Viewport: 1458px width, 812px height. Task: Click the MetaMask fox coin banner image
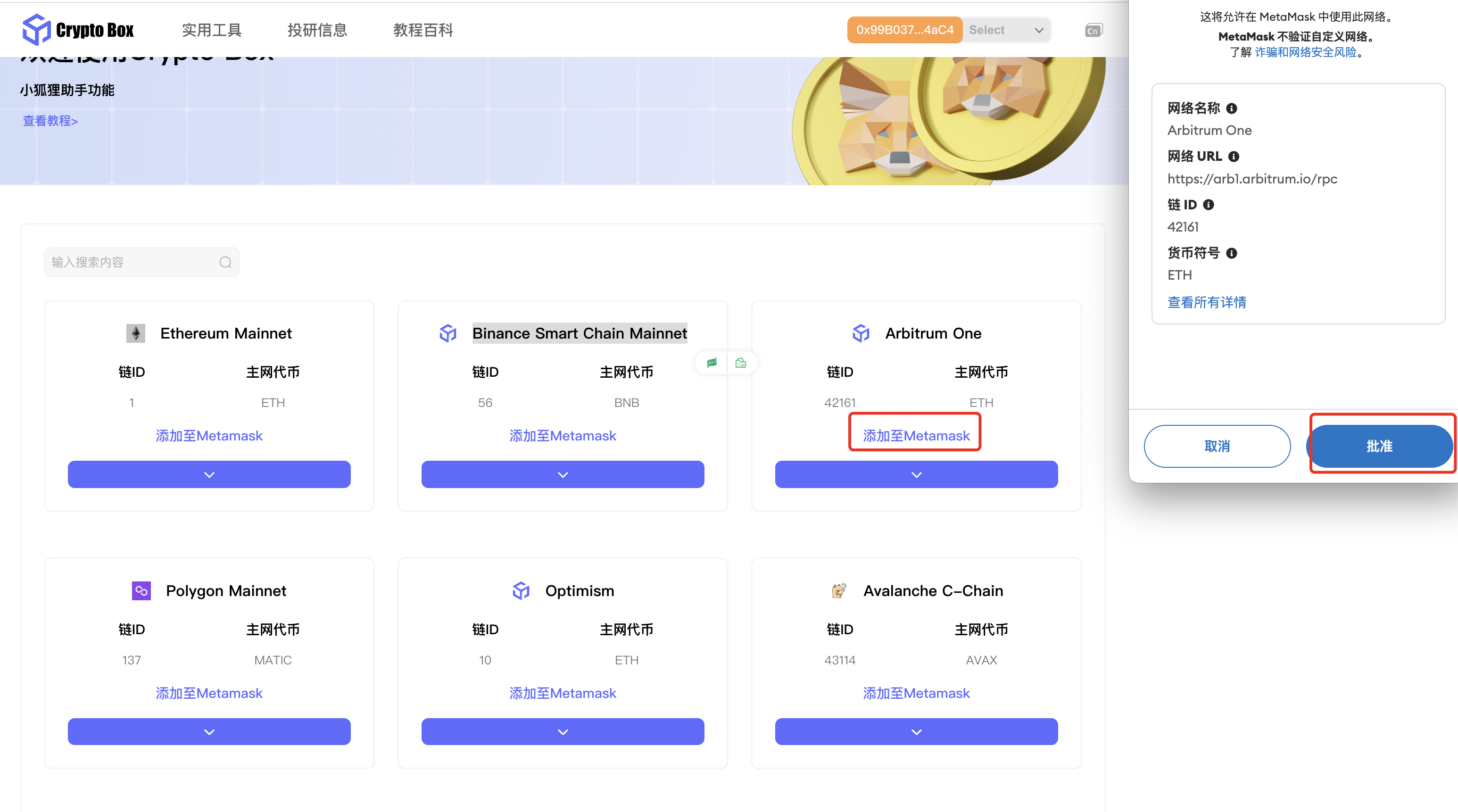point(948,121)
